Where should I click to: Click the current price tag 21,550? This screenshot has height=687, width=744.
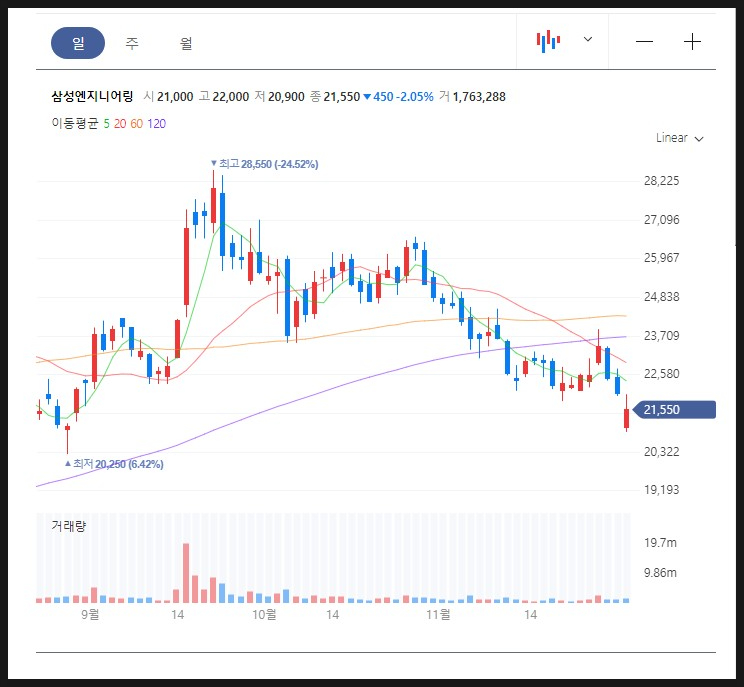[x=674, y=409]
